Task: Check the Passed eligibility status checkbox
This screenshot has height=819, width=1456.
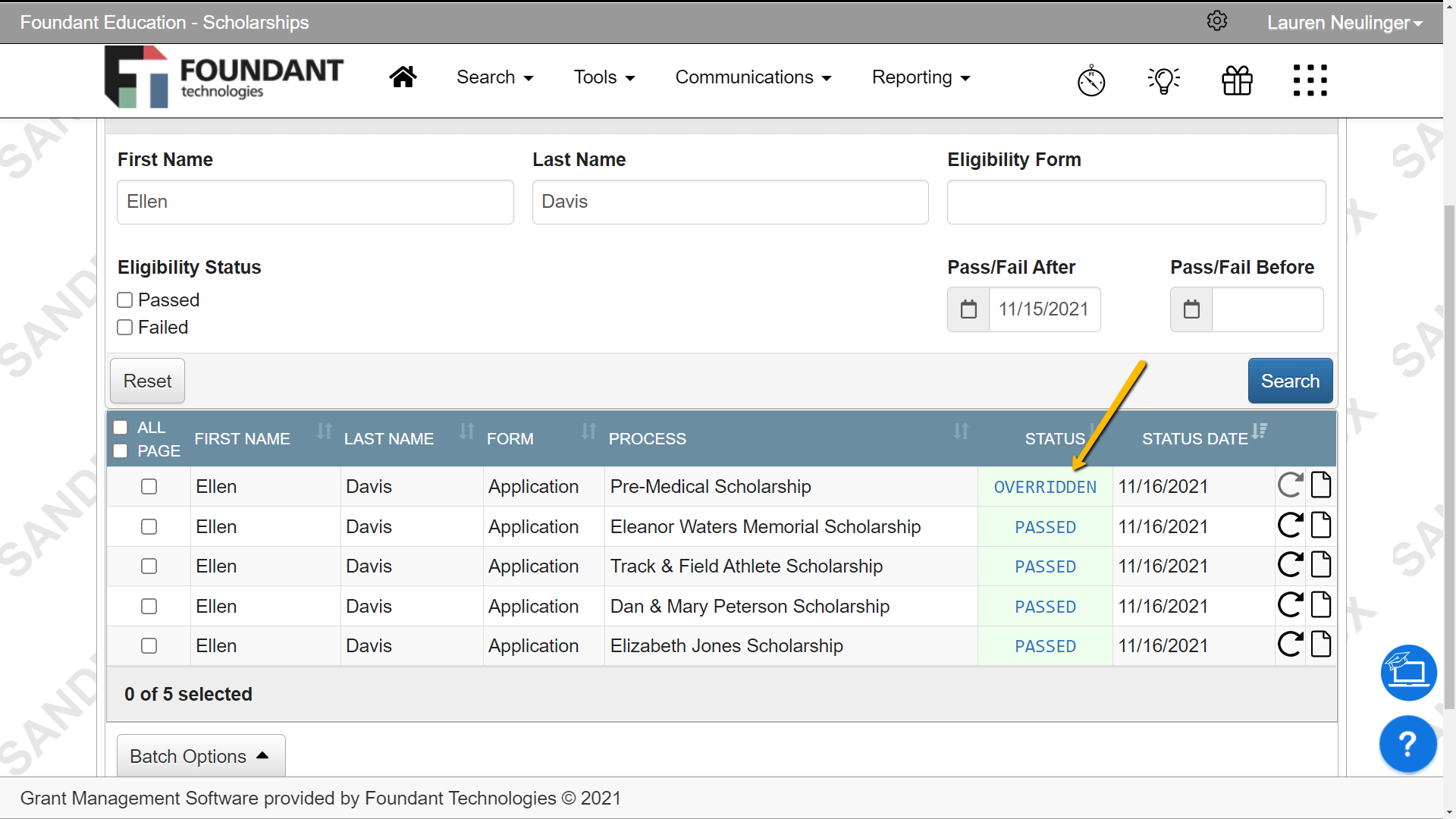Action: tap(125, 300)
